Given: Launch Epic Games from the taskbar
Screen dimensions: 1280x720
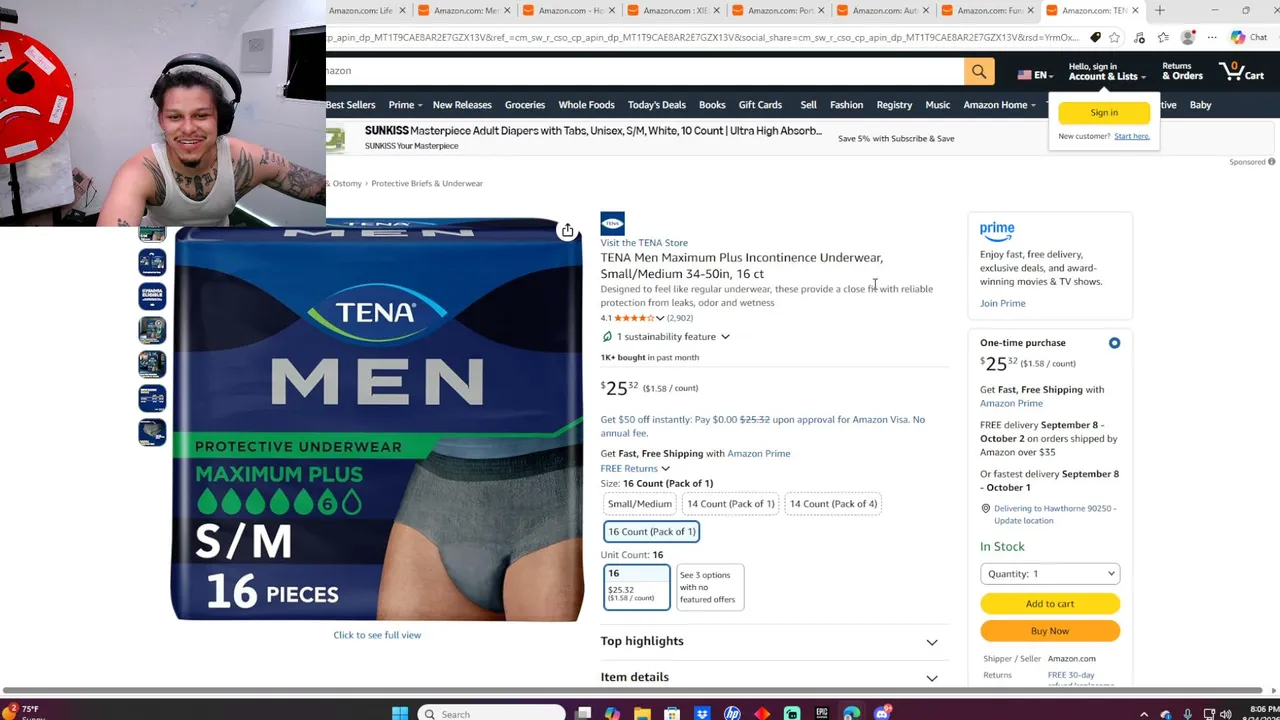Looking at the screenshot, I should 822,713.
